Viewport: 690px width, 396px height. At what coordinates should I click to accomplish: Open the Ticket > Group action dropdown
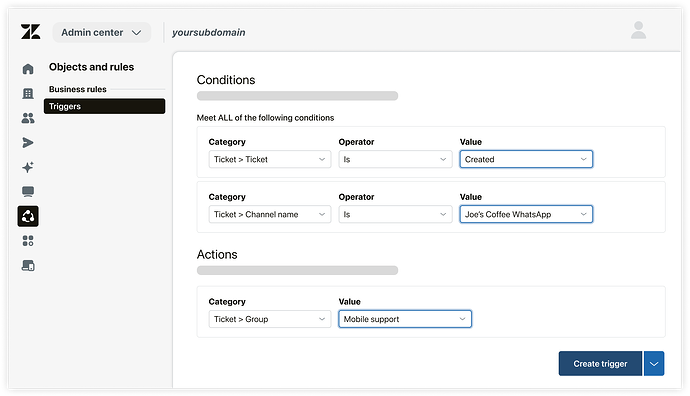point(270,319)
